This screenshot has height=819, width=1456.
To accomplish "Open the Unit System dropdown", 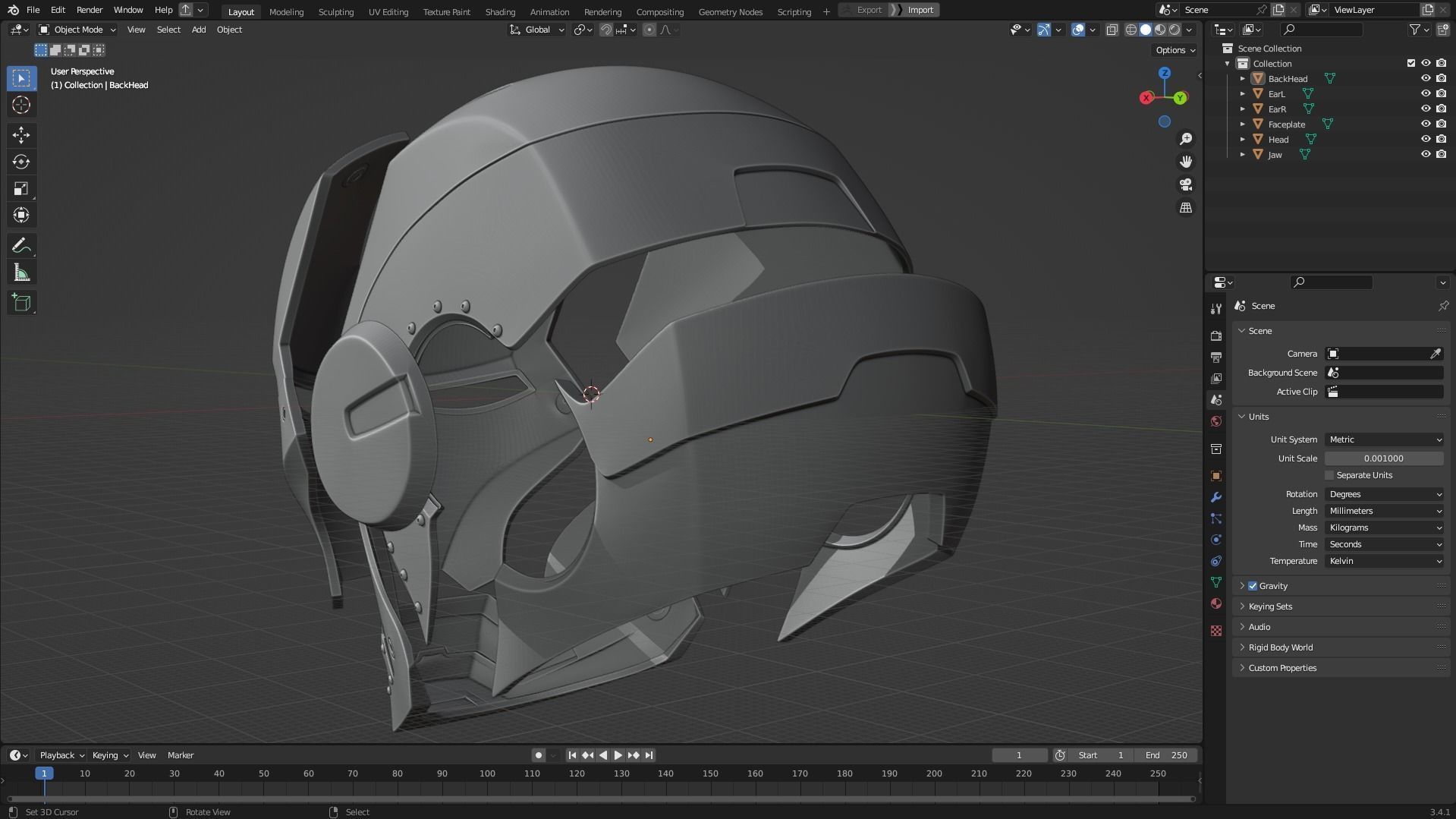I will click(x=1384, y=439).
